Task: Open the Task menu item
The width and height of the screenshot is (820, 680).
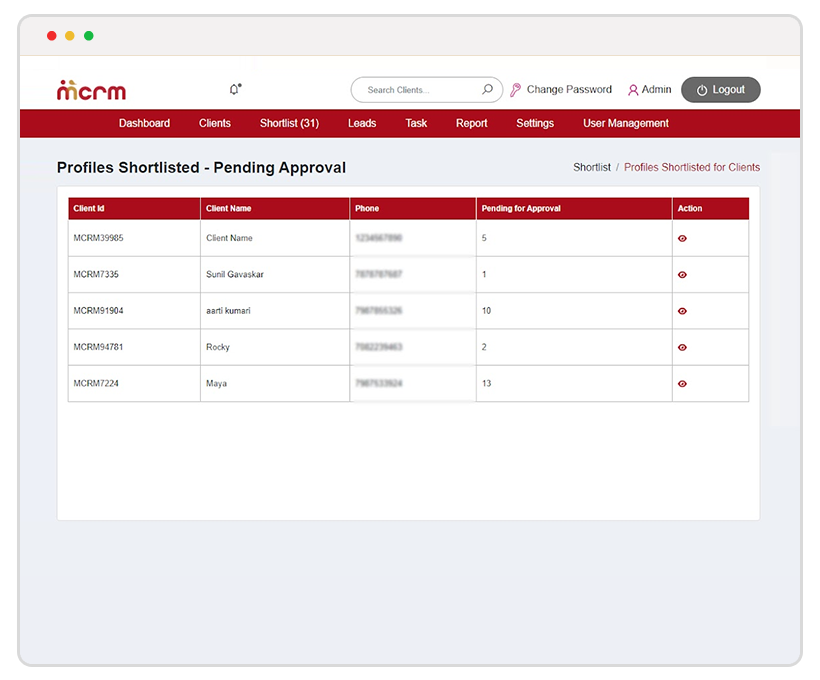Action: (x=416, y=123)
